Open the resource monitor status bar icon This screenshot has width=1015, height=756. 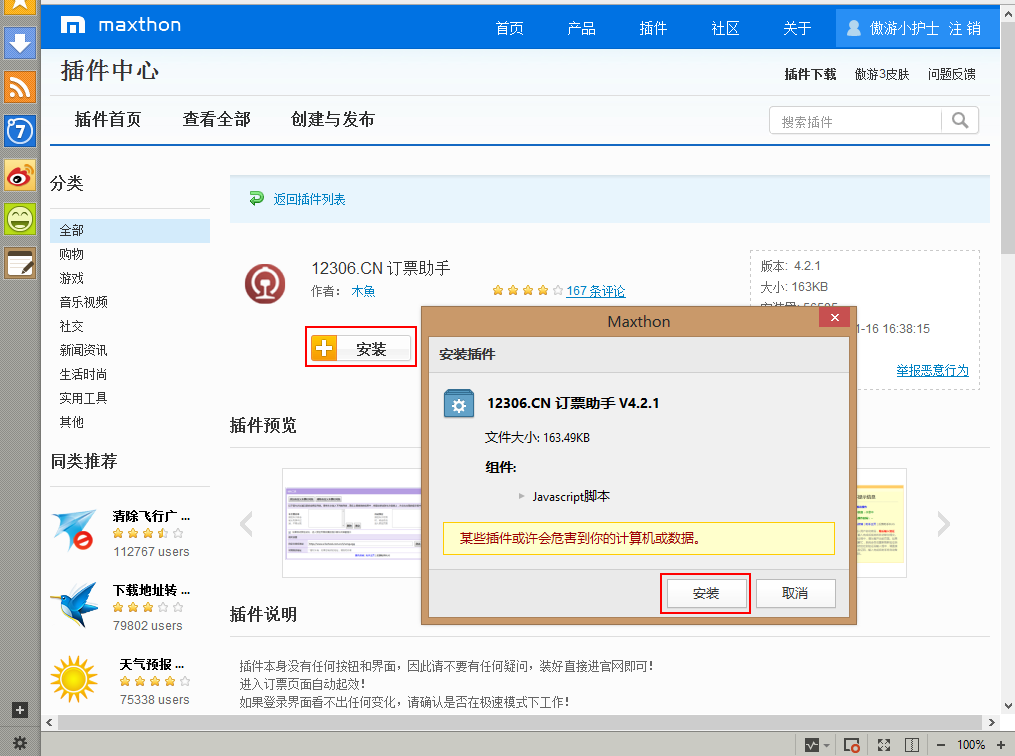pyautogui.click(x=812, y=745)
